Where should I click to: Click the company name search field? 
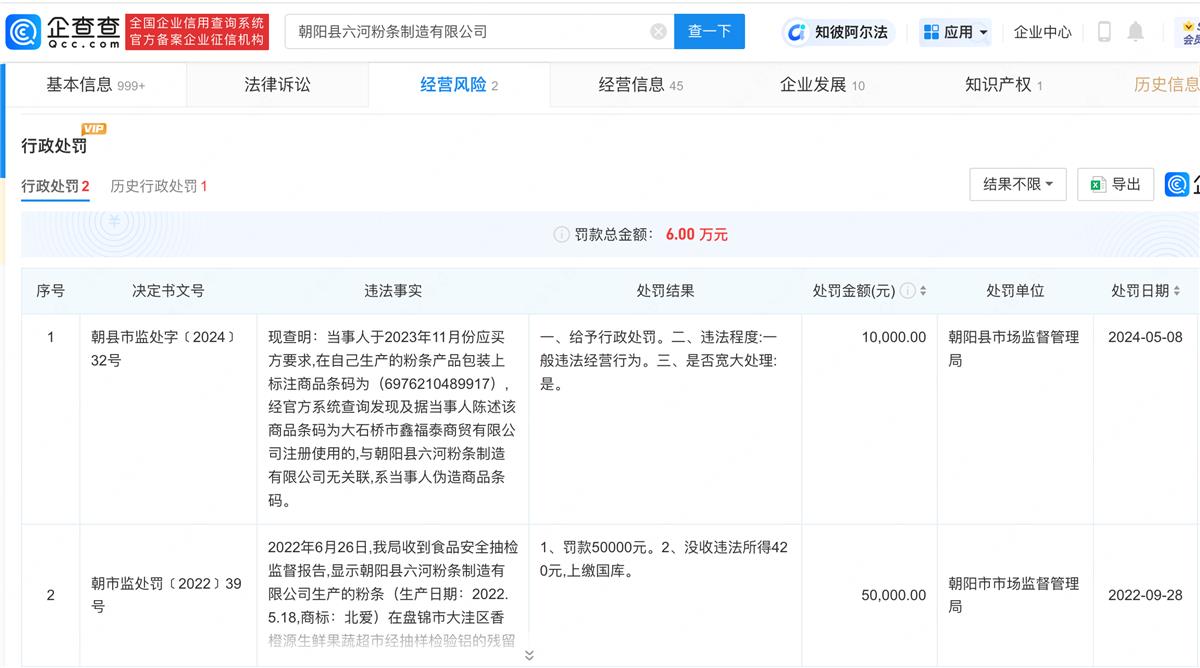coord(470,32)
